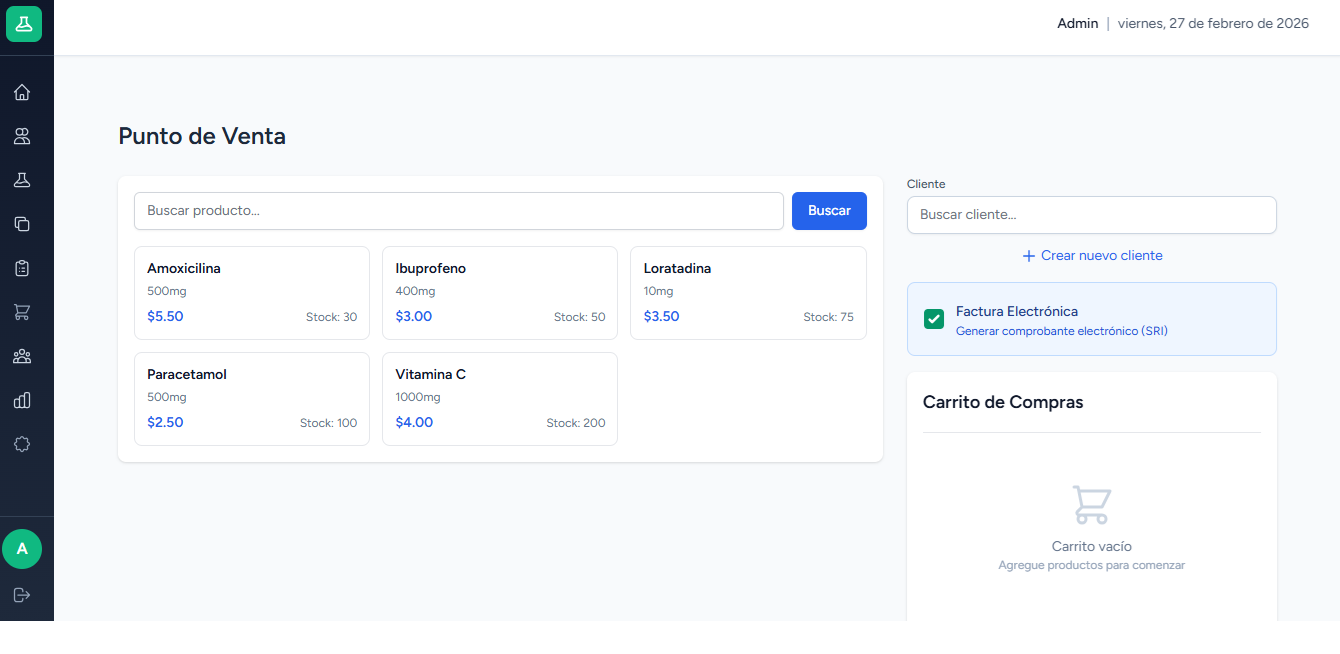1340x654 pixels.
Task: Open the stacked squares copy icon in sidebar
Action: pos(22,224)
